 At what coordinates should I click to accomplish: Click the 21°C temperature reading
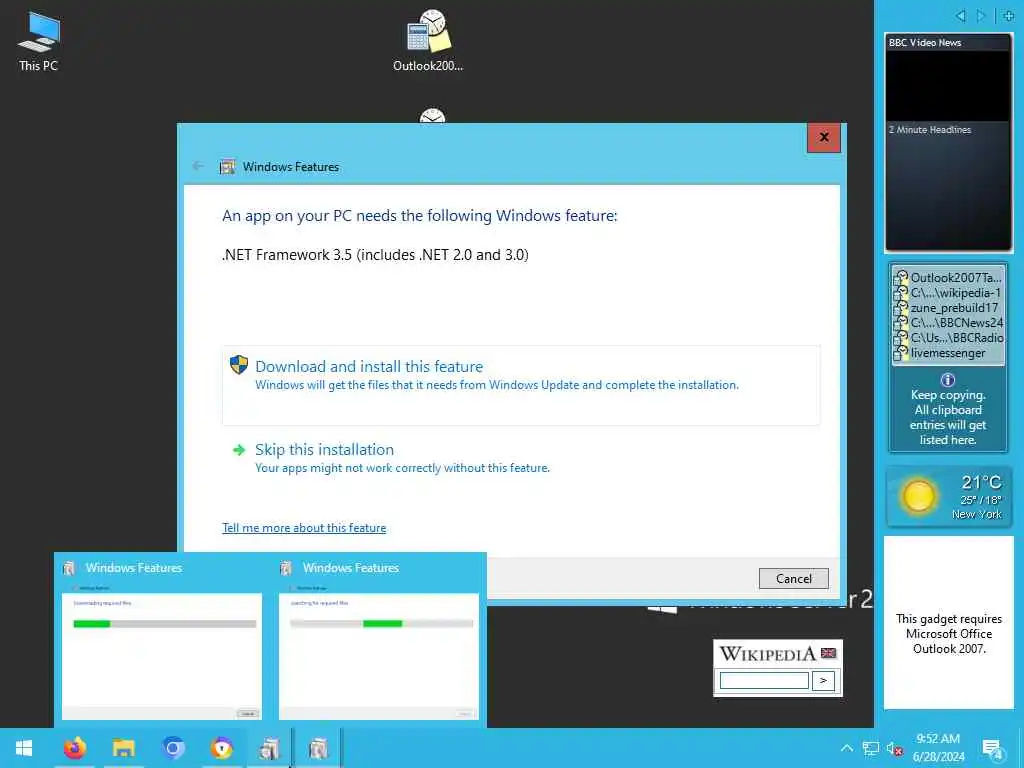(x=981, y=482)
